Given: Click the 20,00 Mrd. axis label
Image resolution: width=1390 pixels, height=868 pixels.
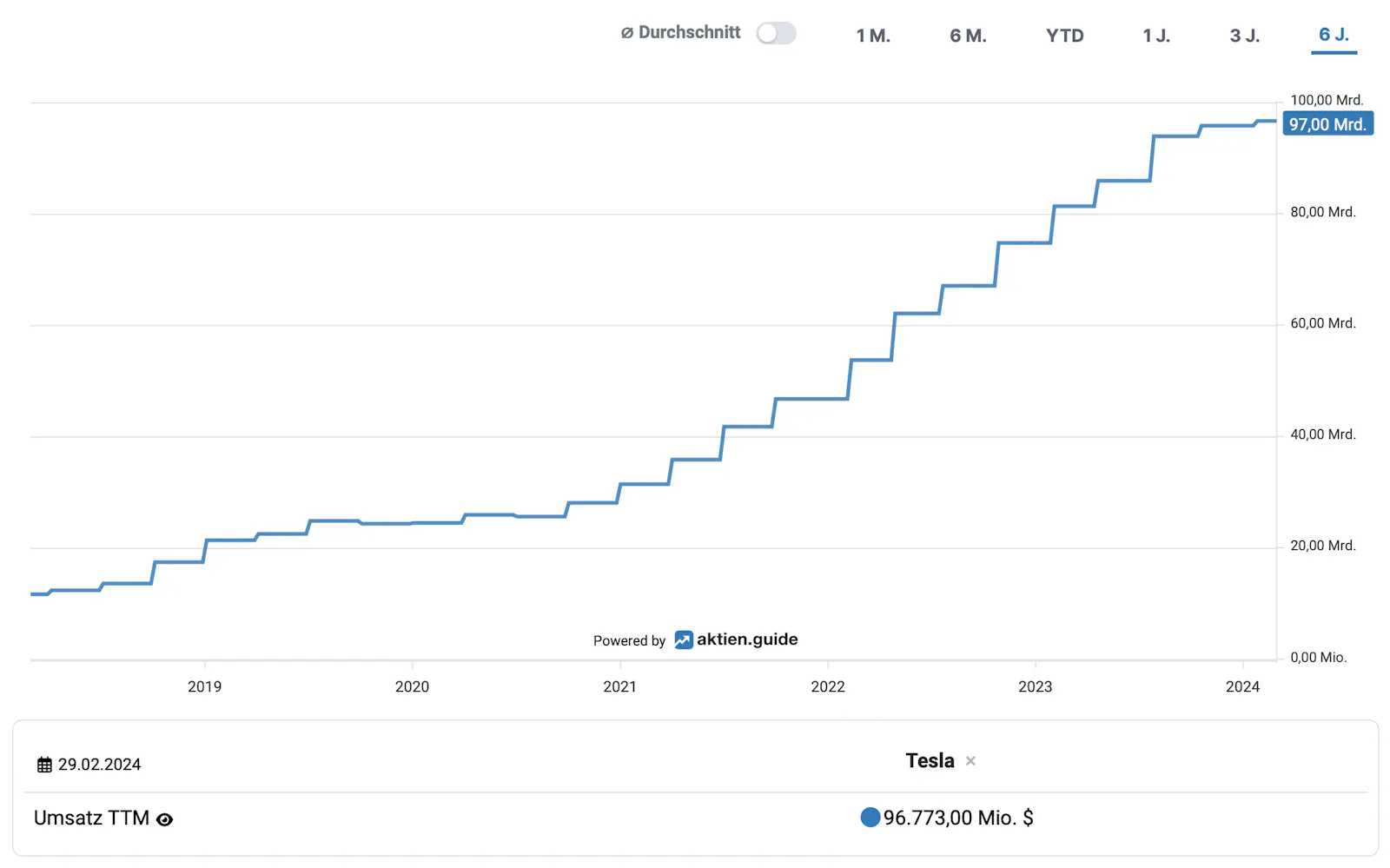Looking at the screenshot, I should point(1323,546).
